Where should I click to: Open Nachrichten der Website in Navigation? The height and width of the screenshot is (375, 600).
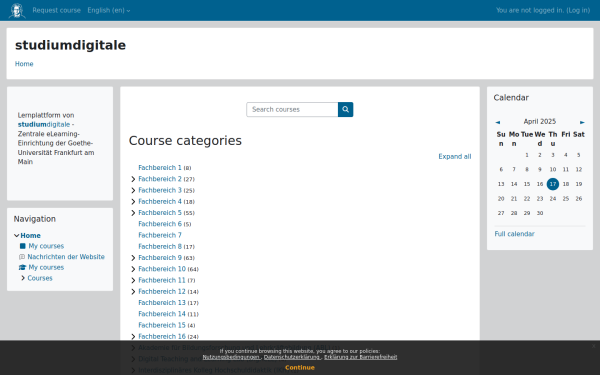point(66,257)
